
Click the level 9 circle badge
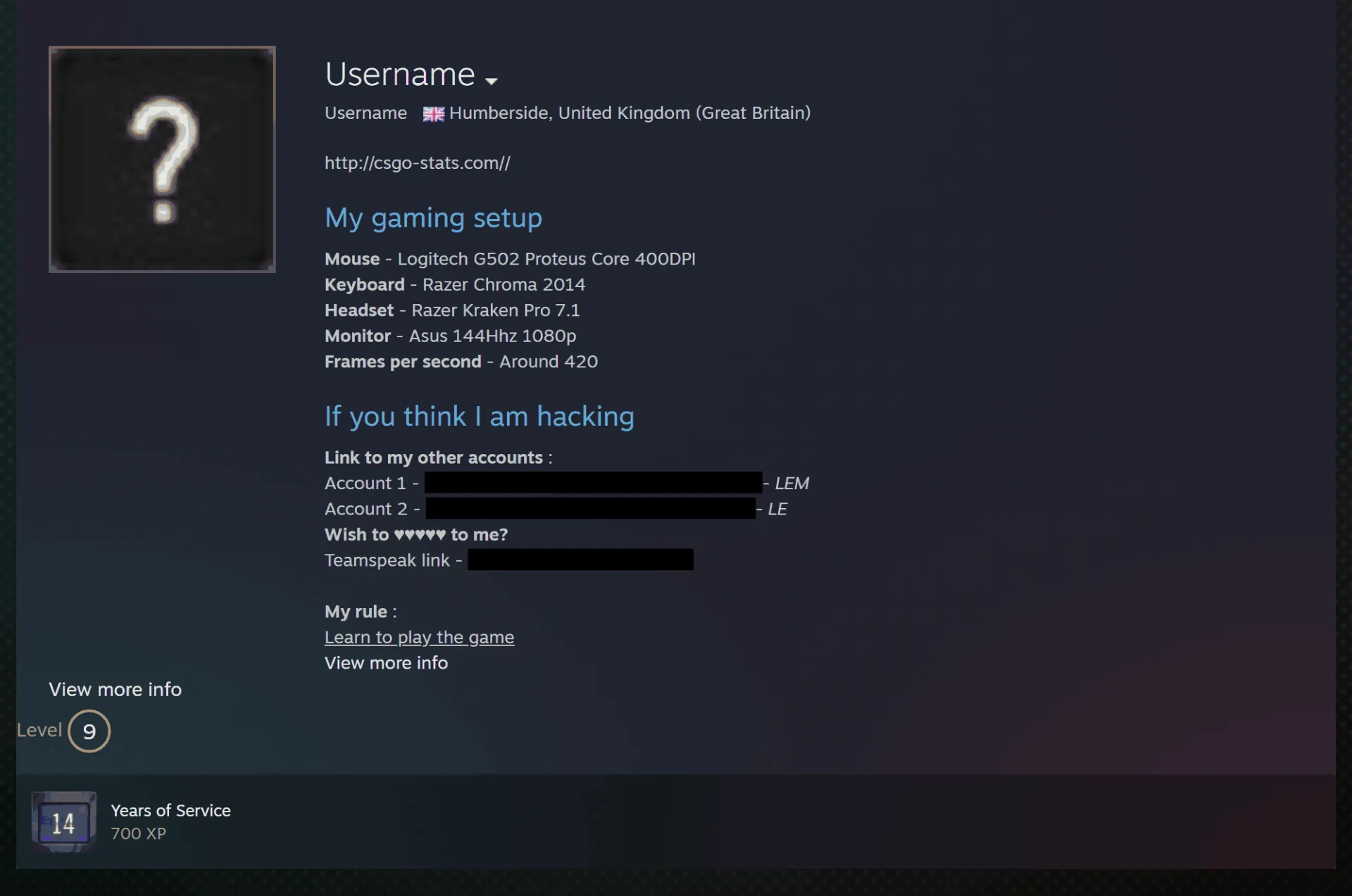click(x=89, y=731)
